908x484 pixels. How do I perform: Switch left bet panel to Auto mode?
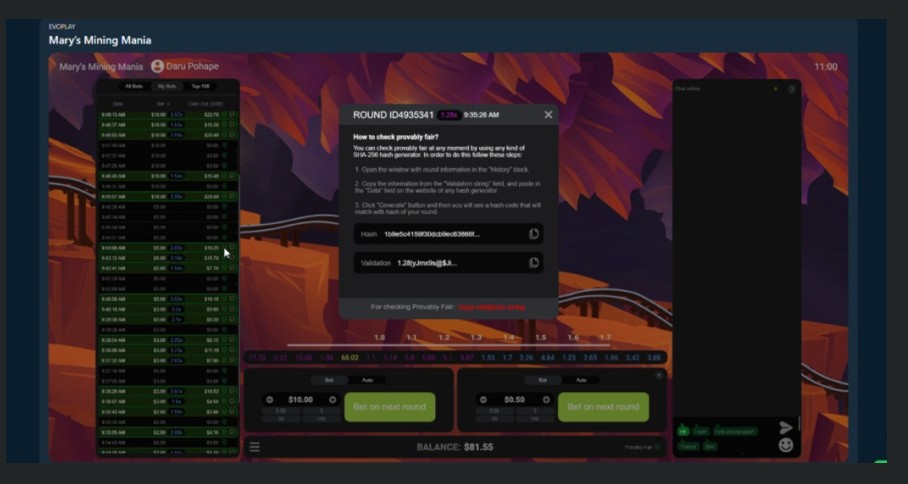366,380
